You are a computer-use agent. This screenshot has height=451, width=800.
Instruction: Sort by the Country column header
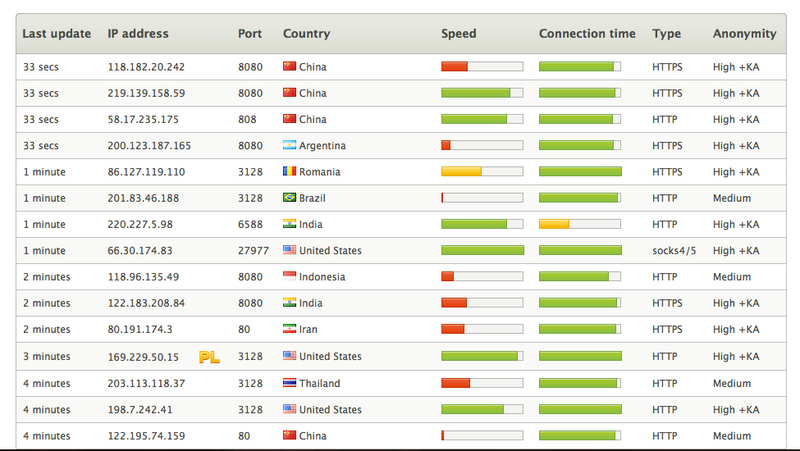(x=307, y=34)
